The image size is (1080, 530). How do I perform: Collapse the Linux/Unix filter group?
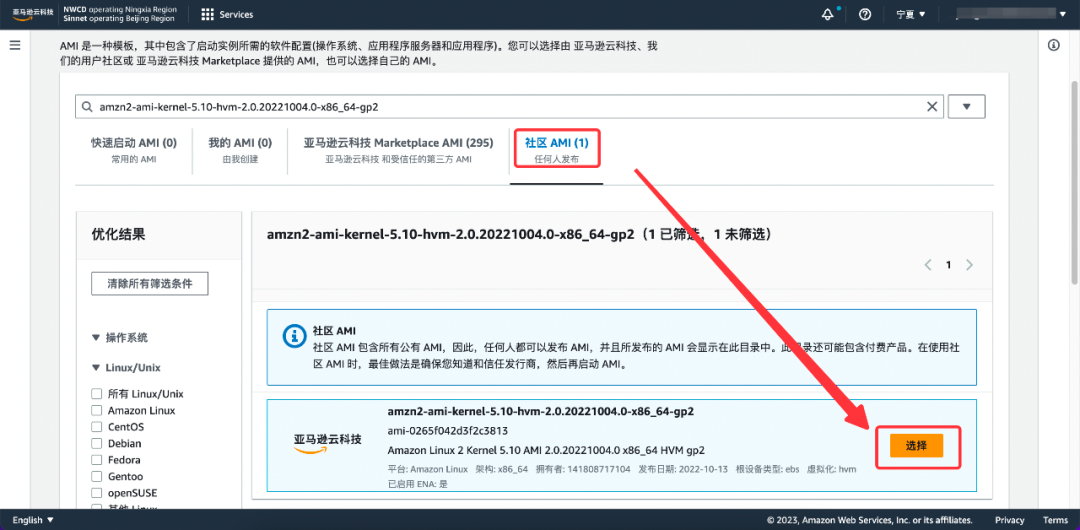coord(96,367)
